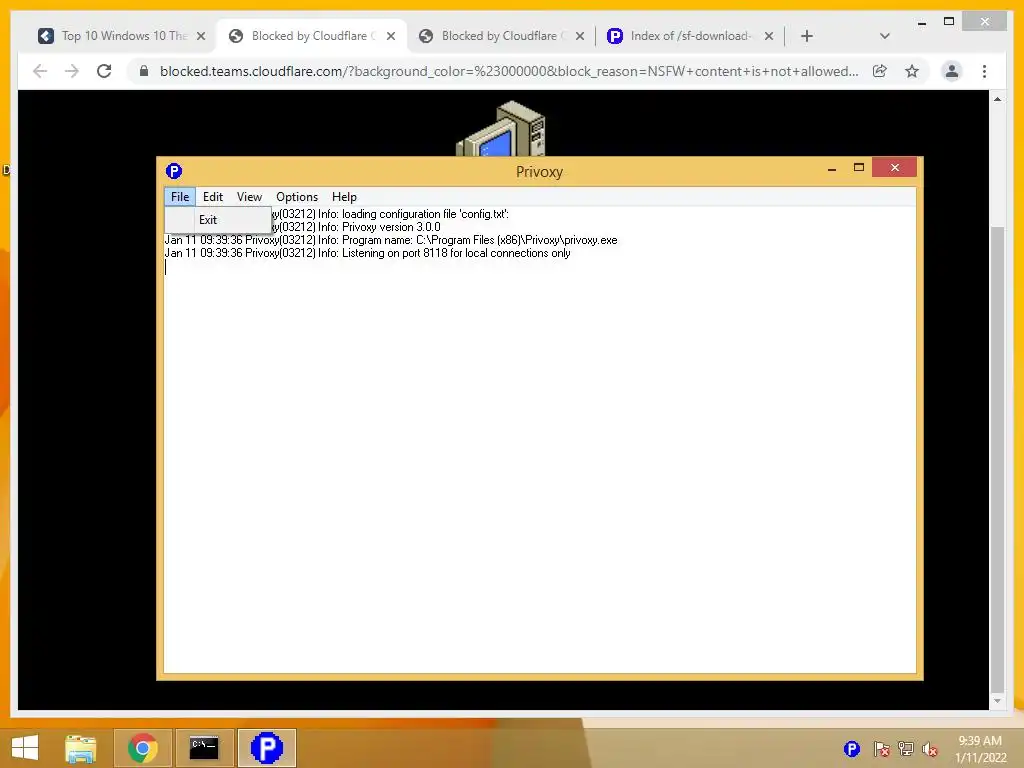Minimize the Privoxy window
Image resolution: width=1024 pixels, height=768 pixels.
(x=832, y=168)
